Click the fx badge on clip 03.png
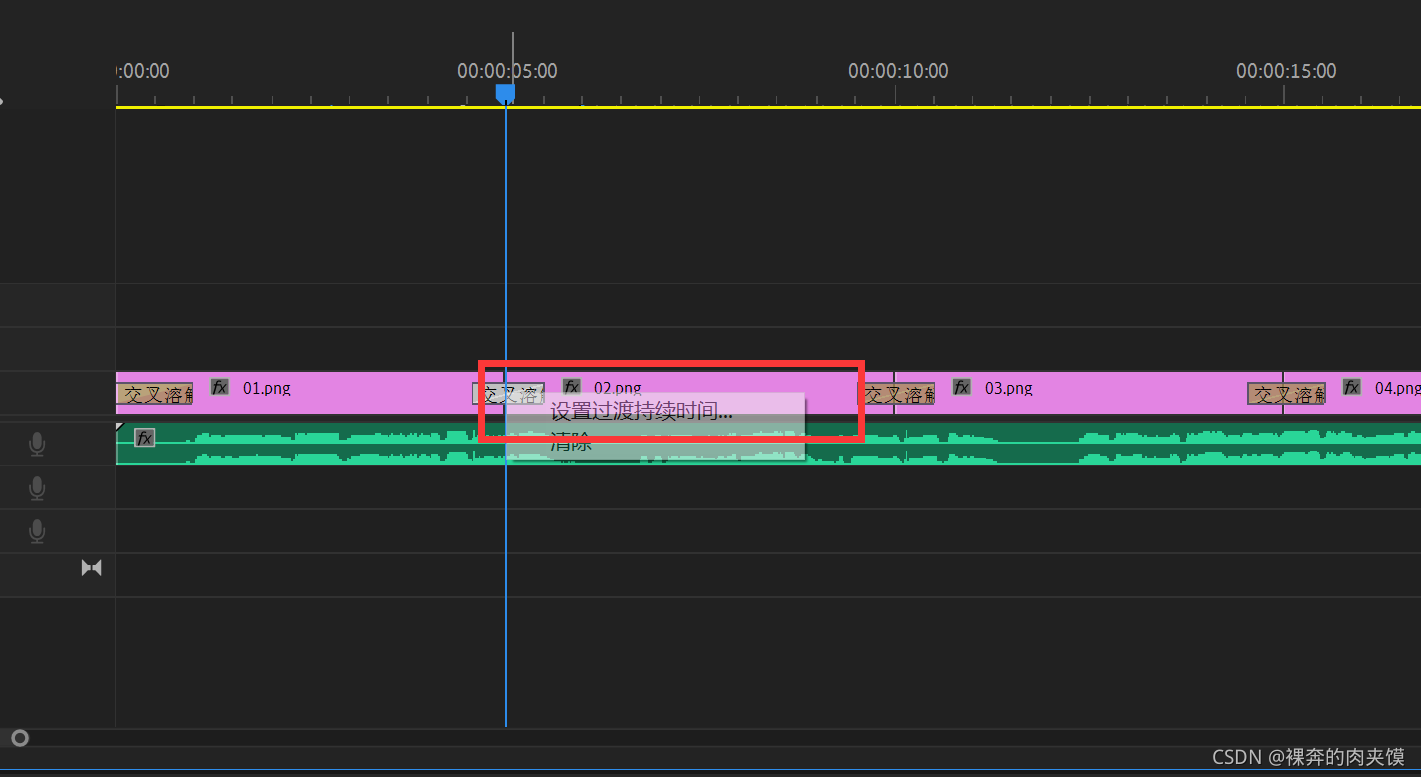1421x777 pixels. [962, 387]
